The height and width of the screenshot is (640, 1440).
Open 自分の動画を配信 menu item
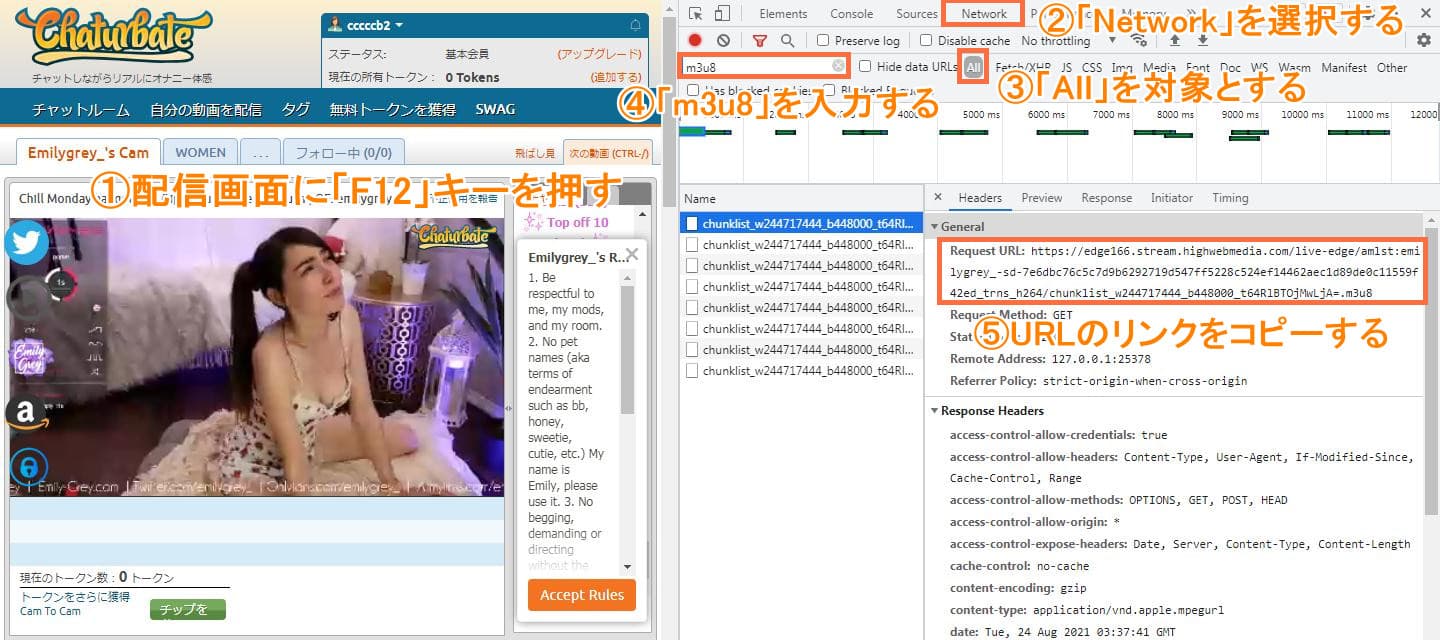click(206, 110)
